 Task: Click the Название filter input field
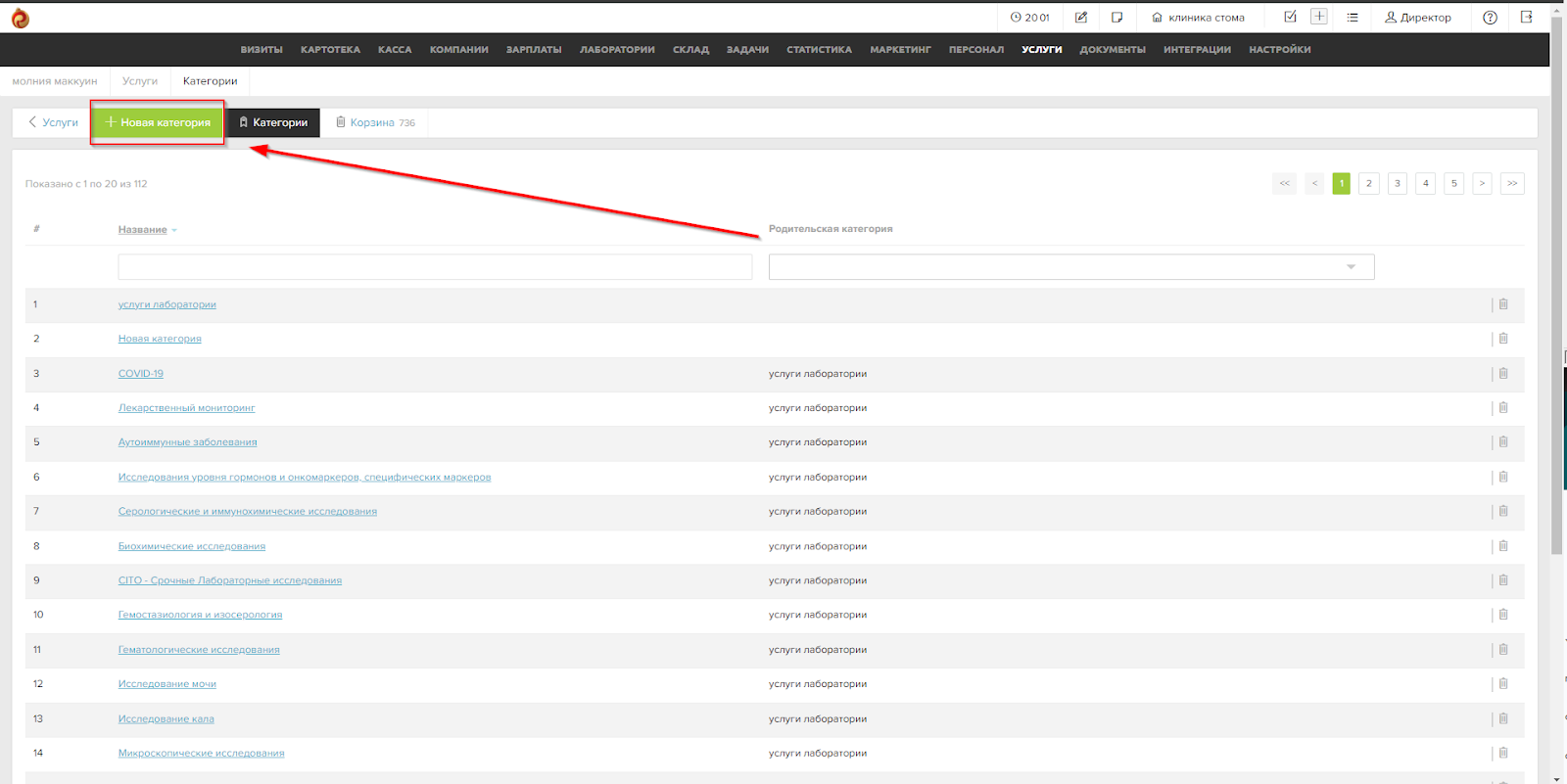pos(435,267)
